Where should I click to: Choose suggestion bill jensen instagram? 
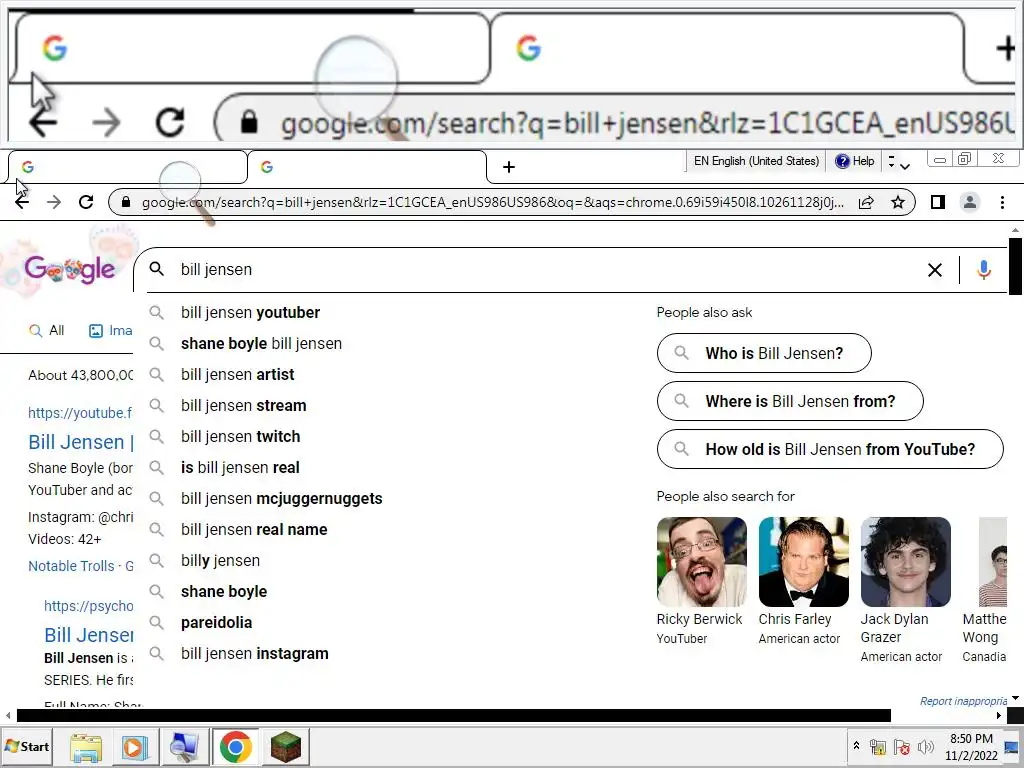(x=255, y=654)
